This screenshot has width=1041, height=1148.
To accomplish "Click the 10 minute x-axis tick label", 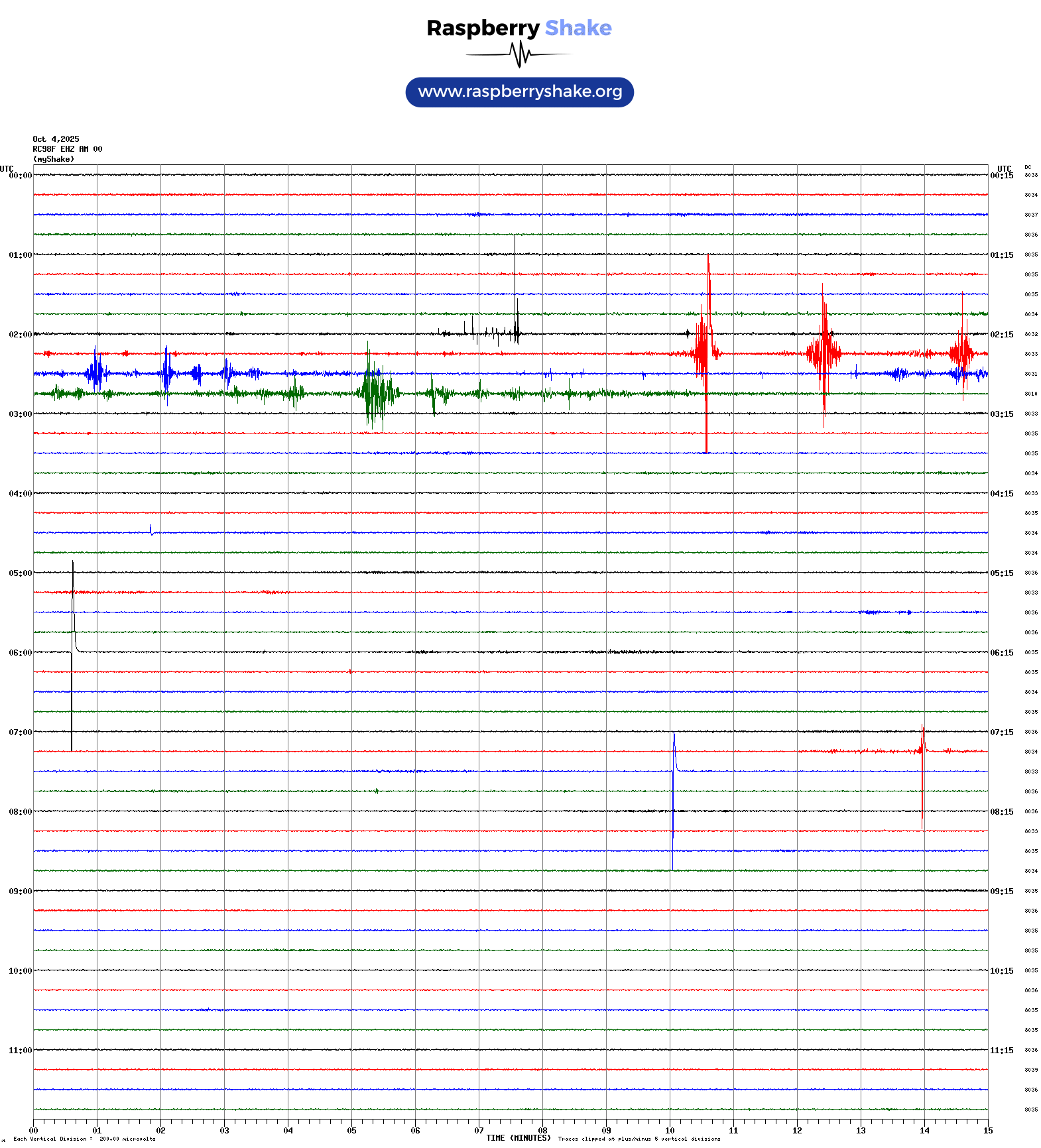I will 670,1131.
